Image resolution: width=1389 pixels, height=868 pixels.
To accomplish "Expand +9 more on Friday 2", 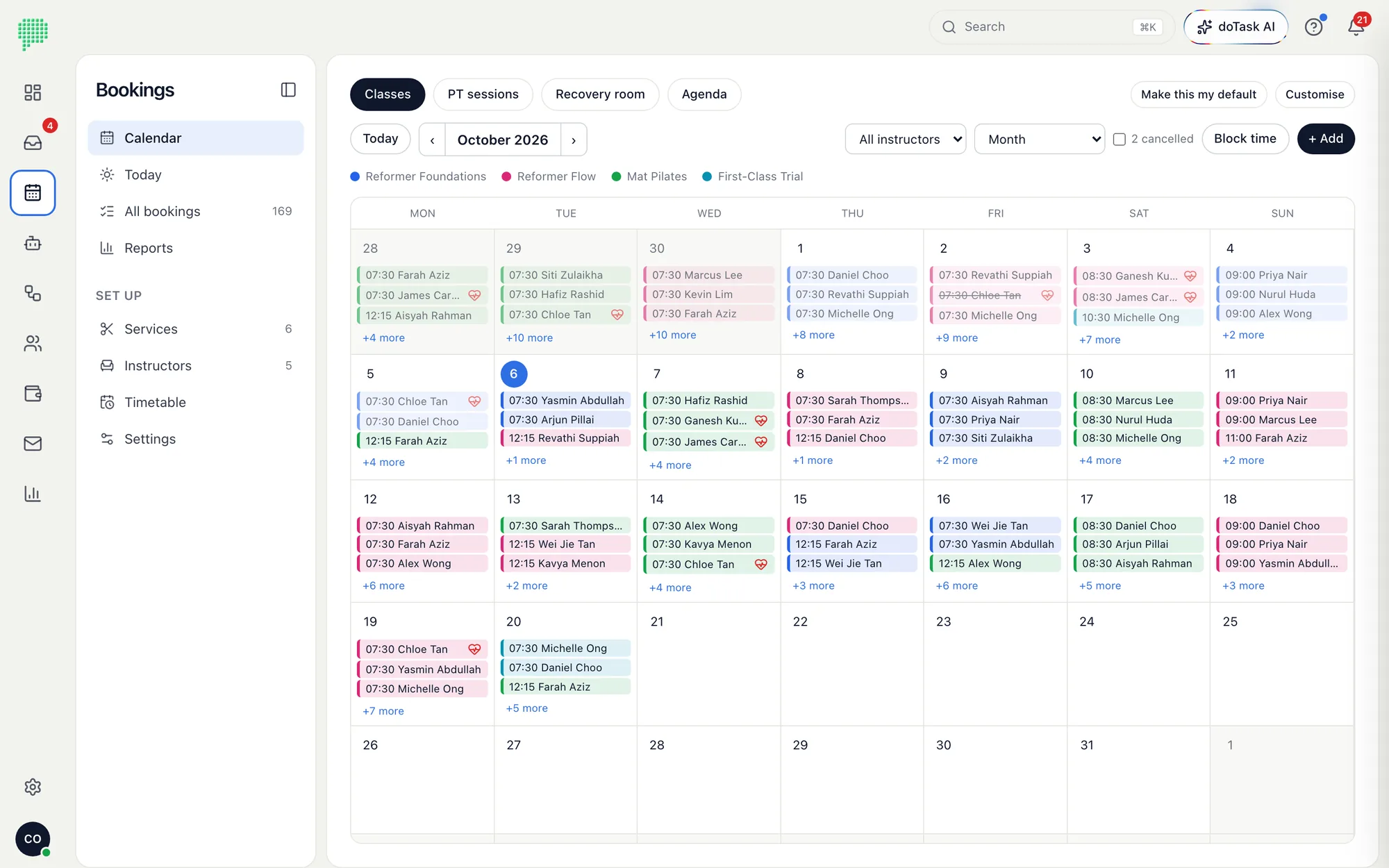I will (956, 337).
